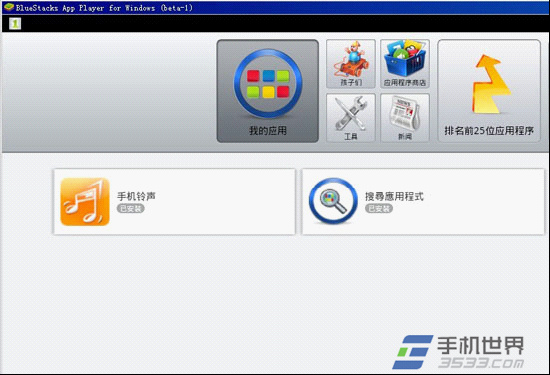Click the 排名前25位应用程序 label text
Screen dimensions: 550x375
click(x=489, y=131)
